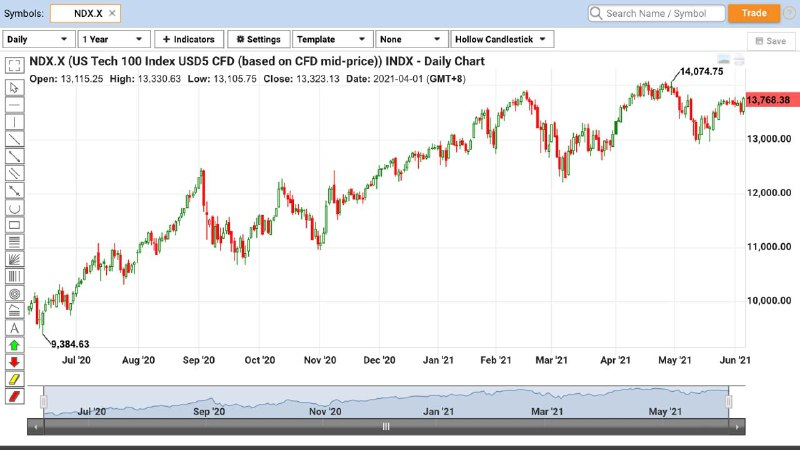This screenshot has height=450, width=800.
Task: Click the chart title NDX.X Daily Chart
Action: [x=257, y=62]
